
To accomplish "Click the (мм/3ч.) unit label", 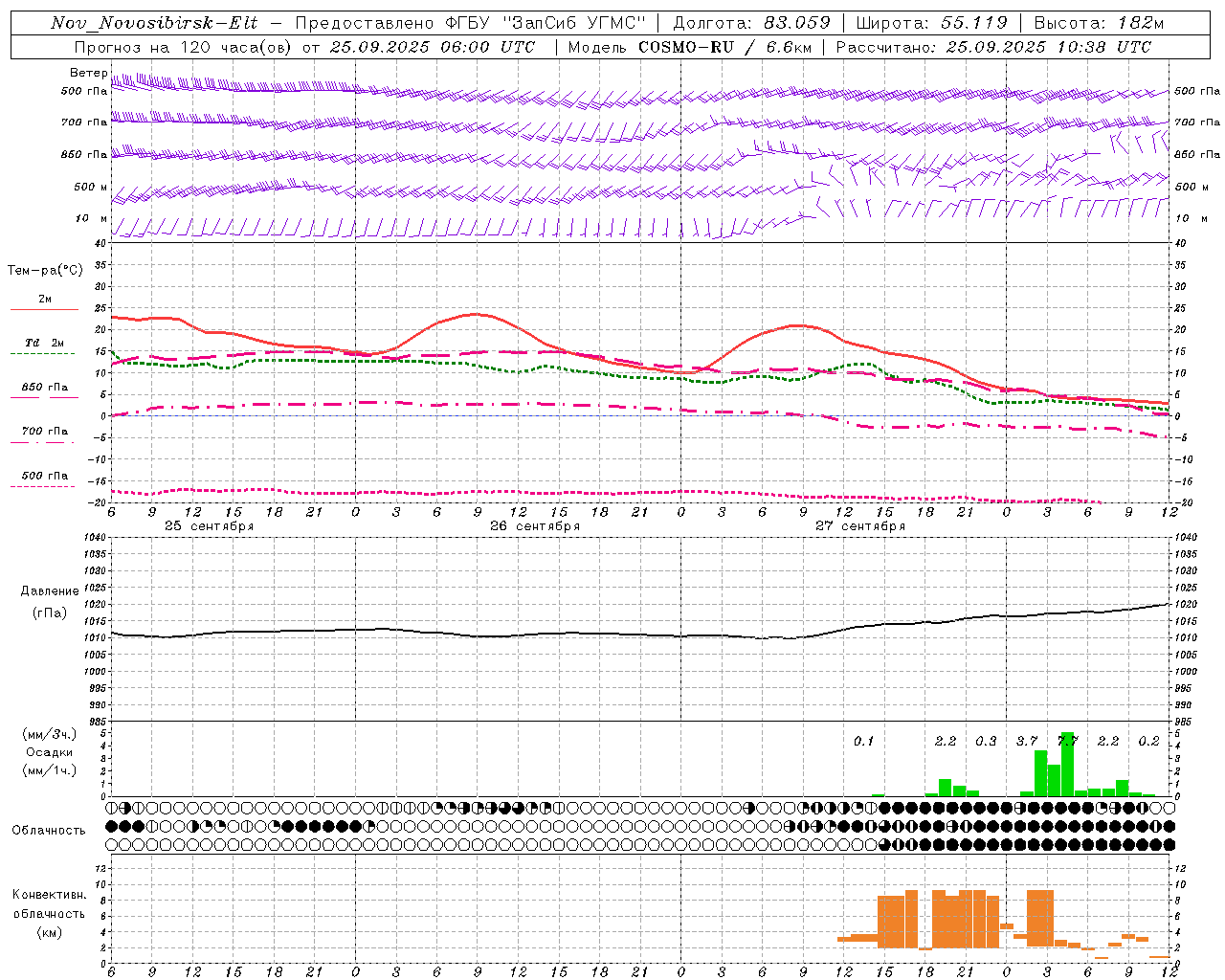I will (50, 734).
